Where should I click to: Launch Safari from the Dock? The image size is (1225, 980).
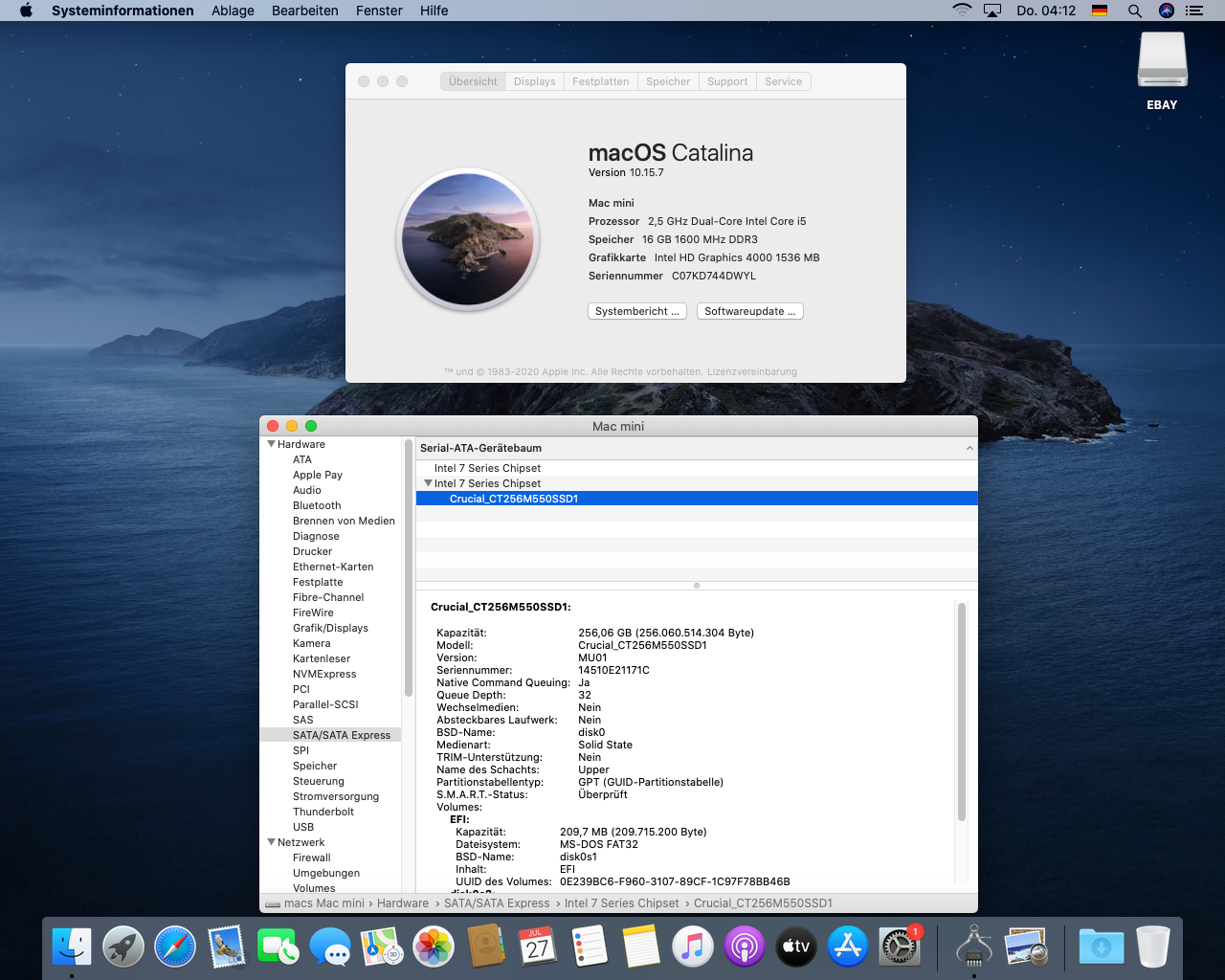click(x=175, y=947)
